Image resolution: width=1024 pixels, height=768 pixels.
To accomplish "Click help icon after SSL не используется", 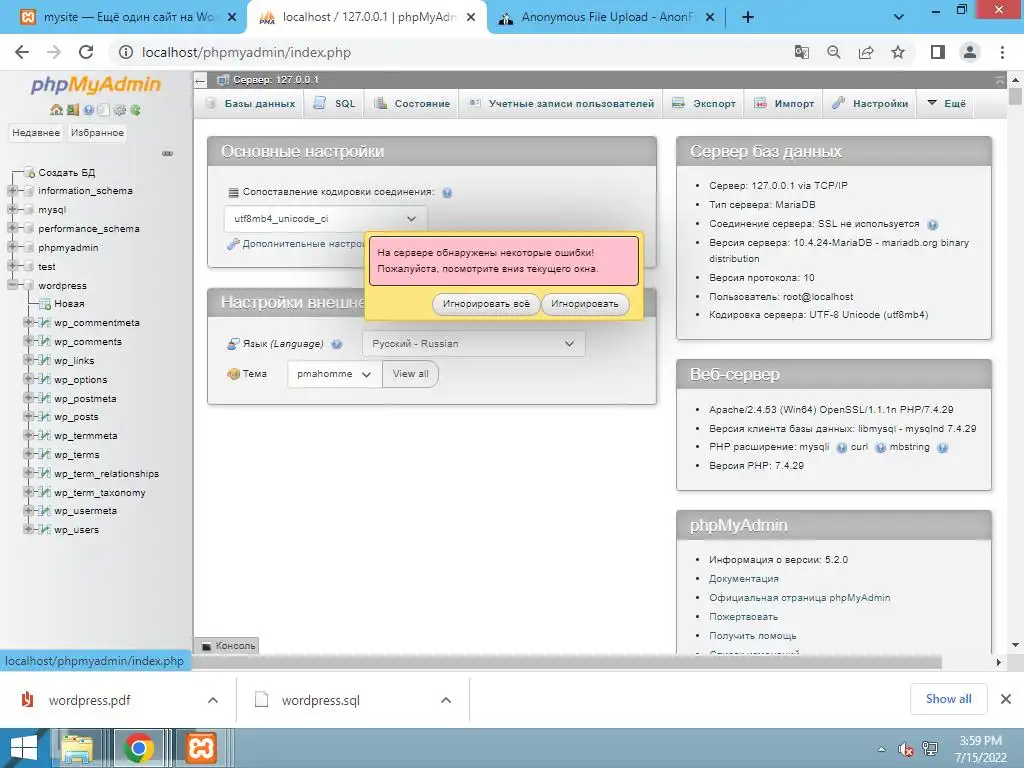I will click(933, 225).
